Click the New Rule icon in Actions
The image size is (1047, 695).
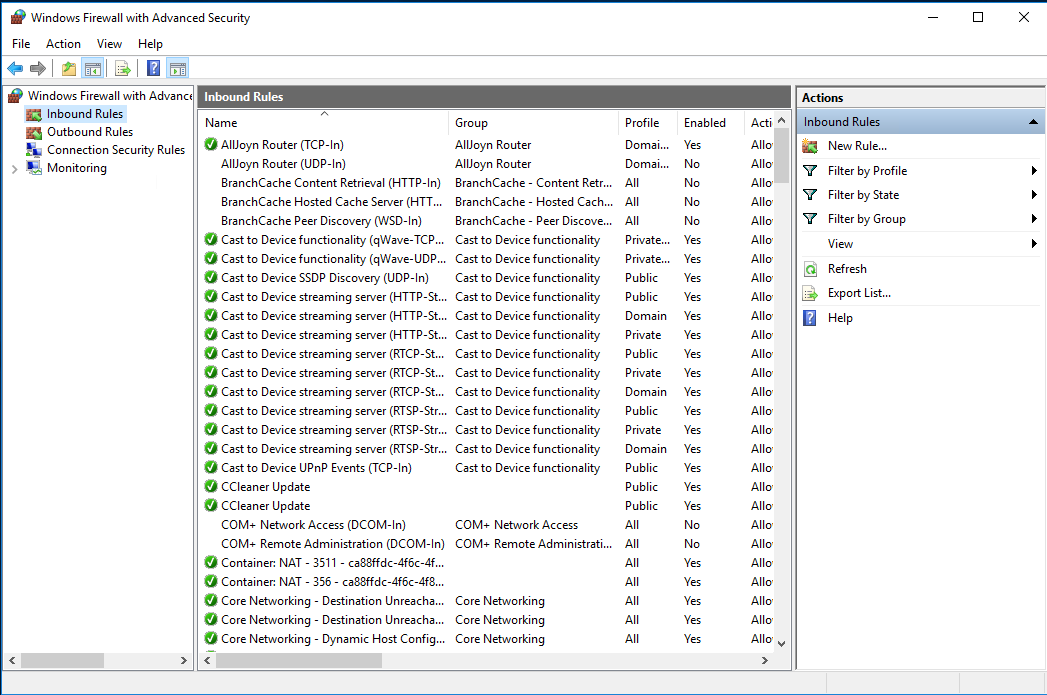810,146
